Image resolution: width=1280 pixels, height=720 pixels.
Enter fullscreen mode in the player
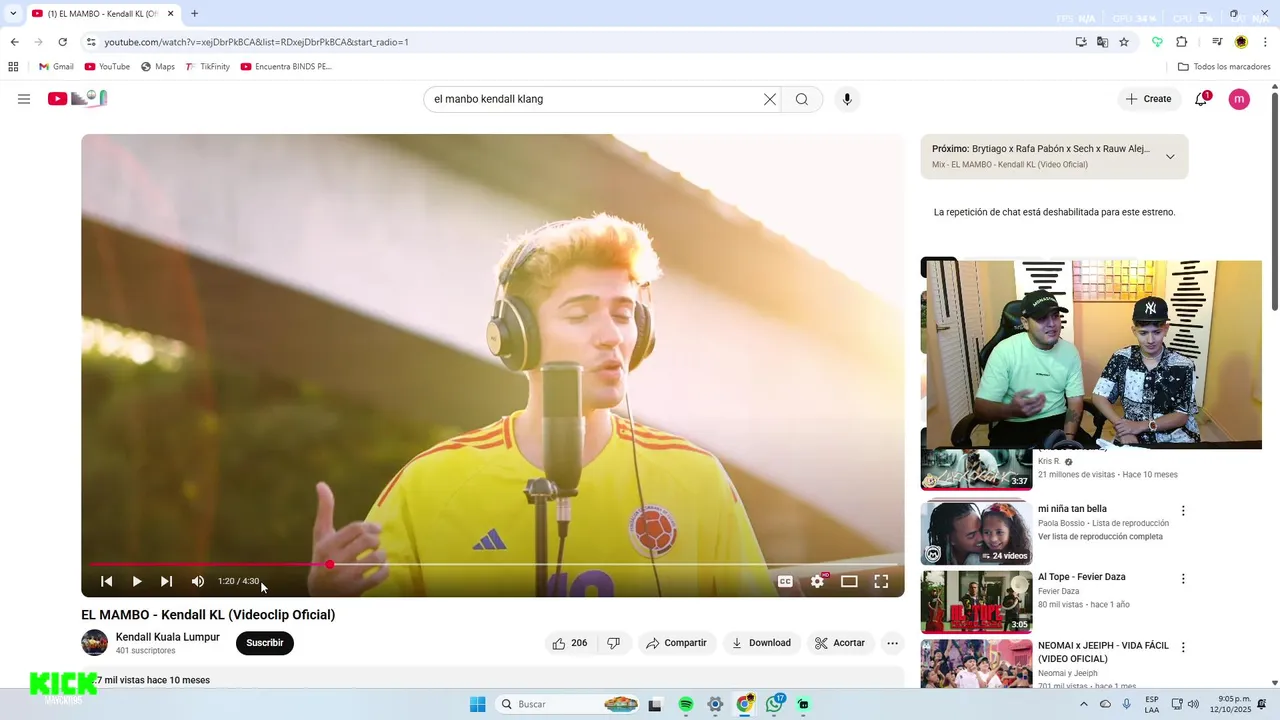[881, 581]
